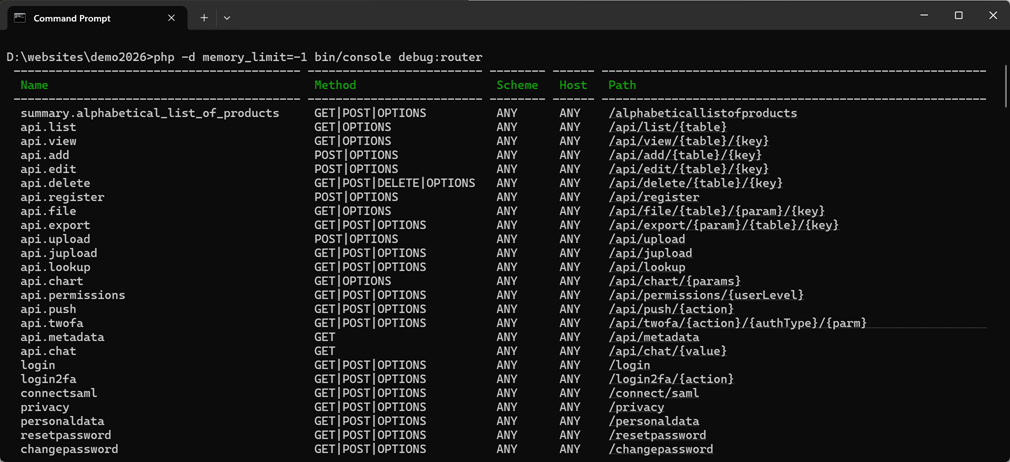The image size is (1010, 462).
Task: Click route name resetpassword
Action: (x=66, y=435)
